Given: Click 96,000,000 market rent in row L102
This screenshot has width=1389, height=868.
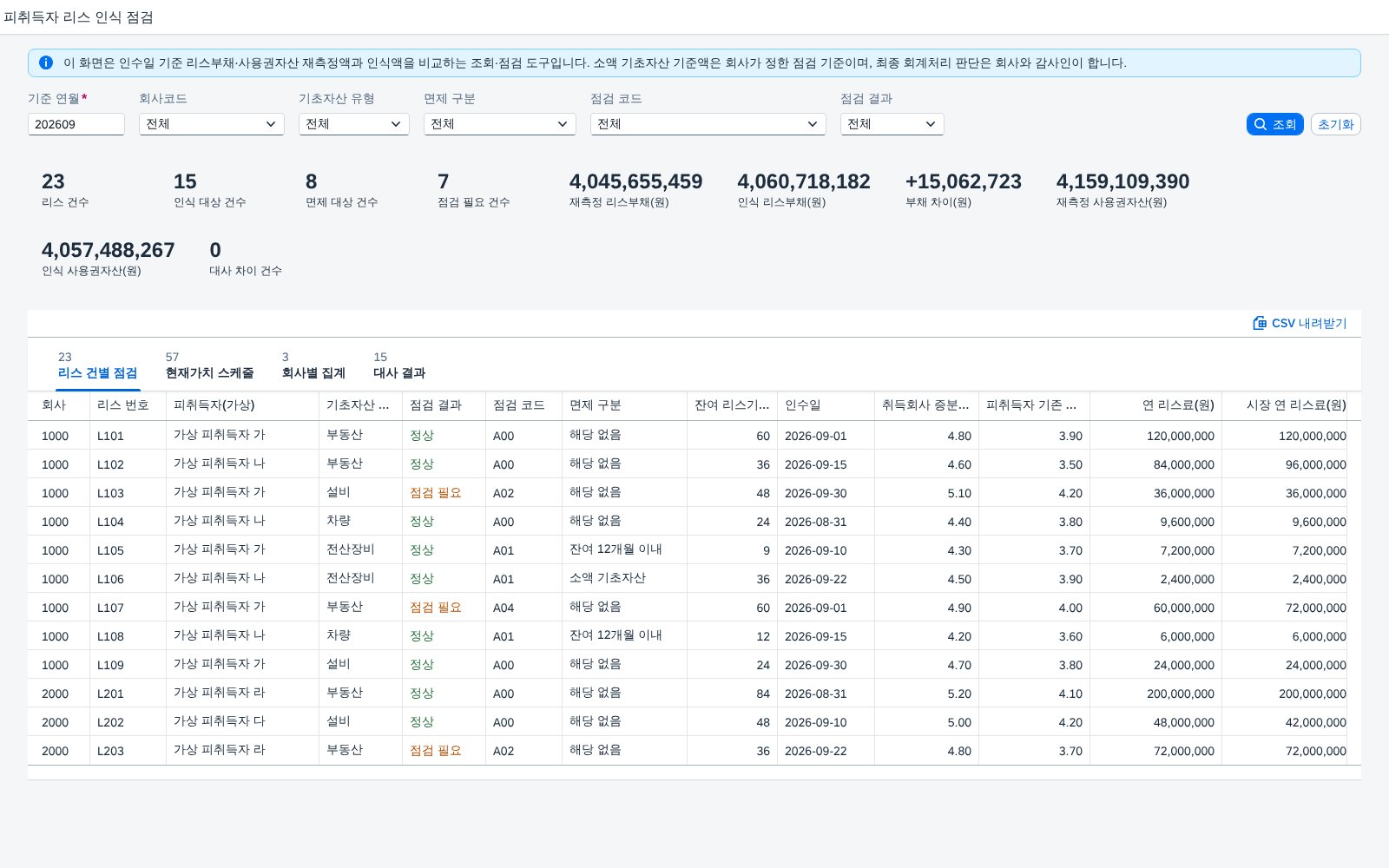Looking at the screenshot, I should [x=1316, y=464].
